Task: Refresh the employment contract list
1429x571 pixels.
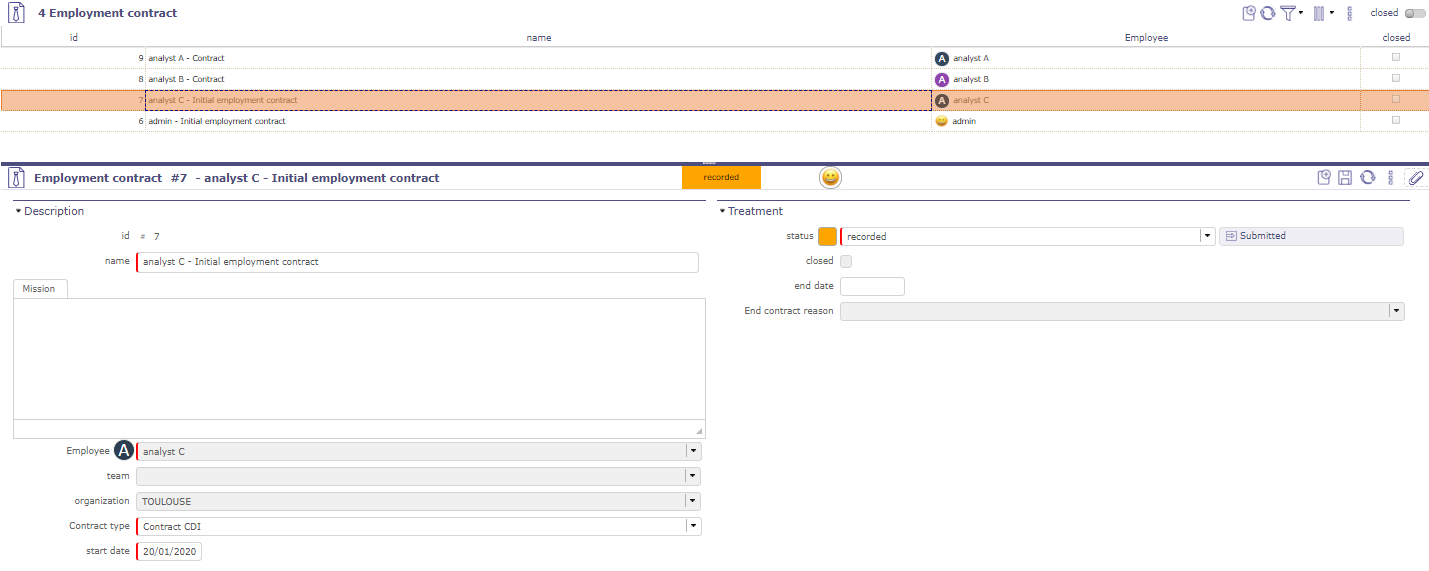Action: [1267, 13]
